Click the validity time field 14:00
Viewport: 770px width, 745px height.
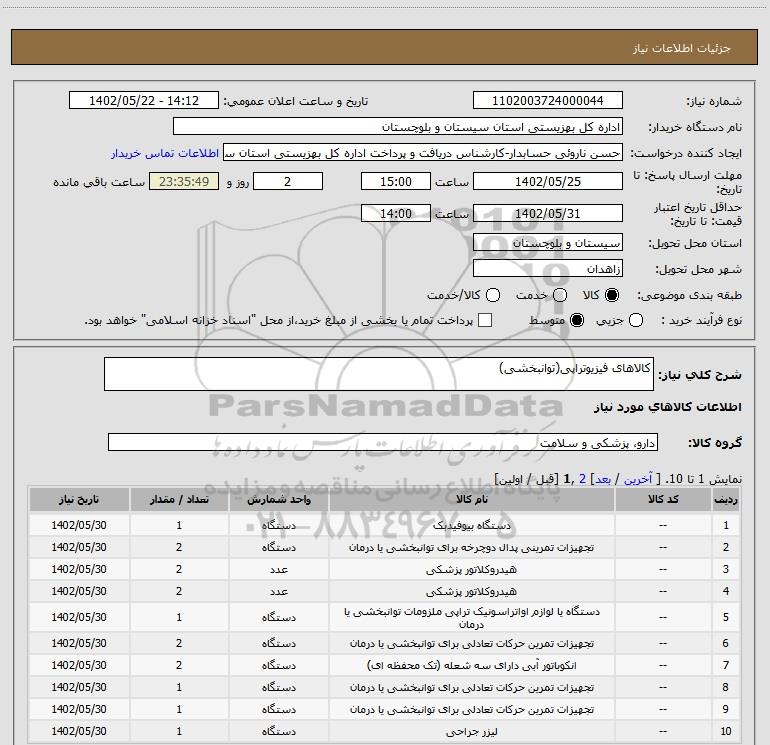(396, 213)
